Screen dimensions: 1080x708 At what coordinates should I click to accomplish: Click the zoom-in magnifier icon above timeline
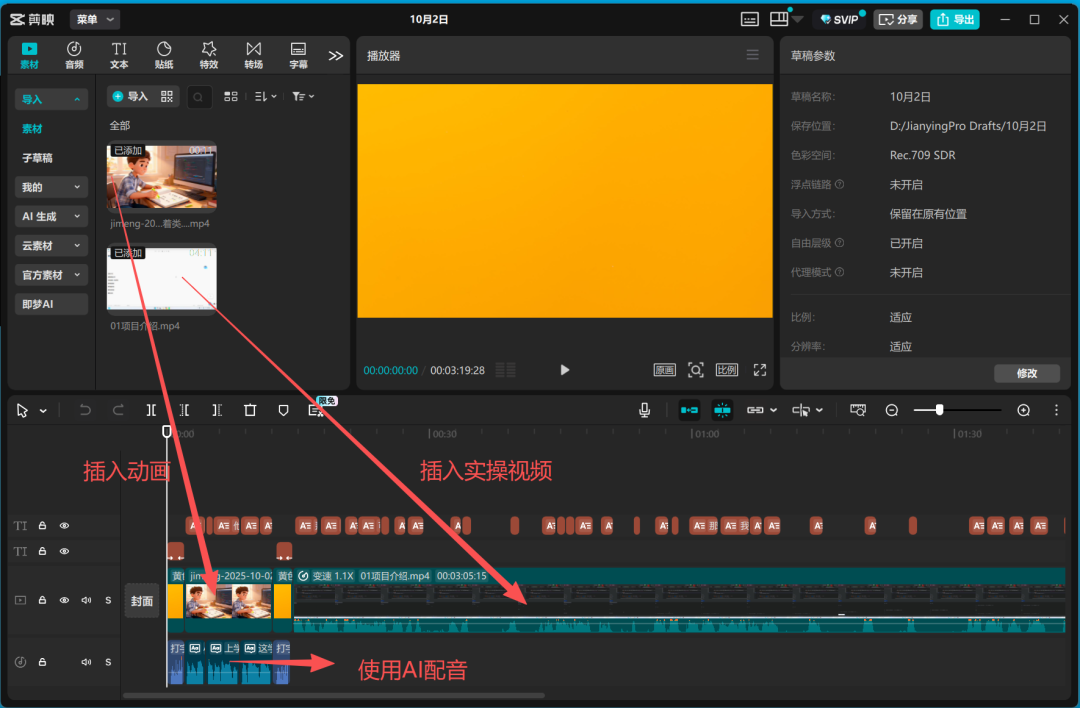coord(1023,410)
